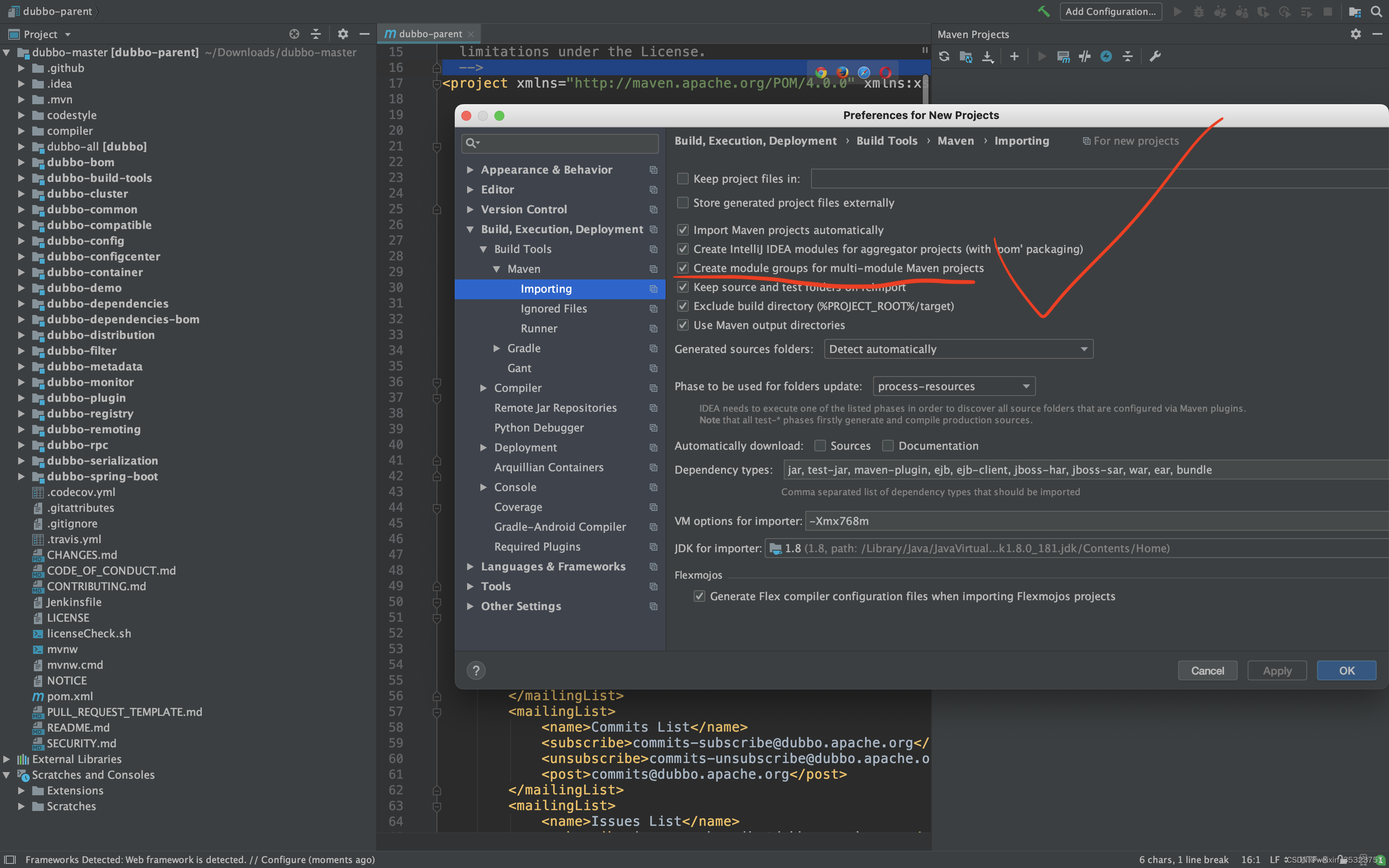This screenshot has height=868, width=1389.
Task: Check Sources automatic download option
Action: [820, 446]
